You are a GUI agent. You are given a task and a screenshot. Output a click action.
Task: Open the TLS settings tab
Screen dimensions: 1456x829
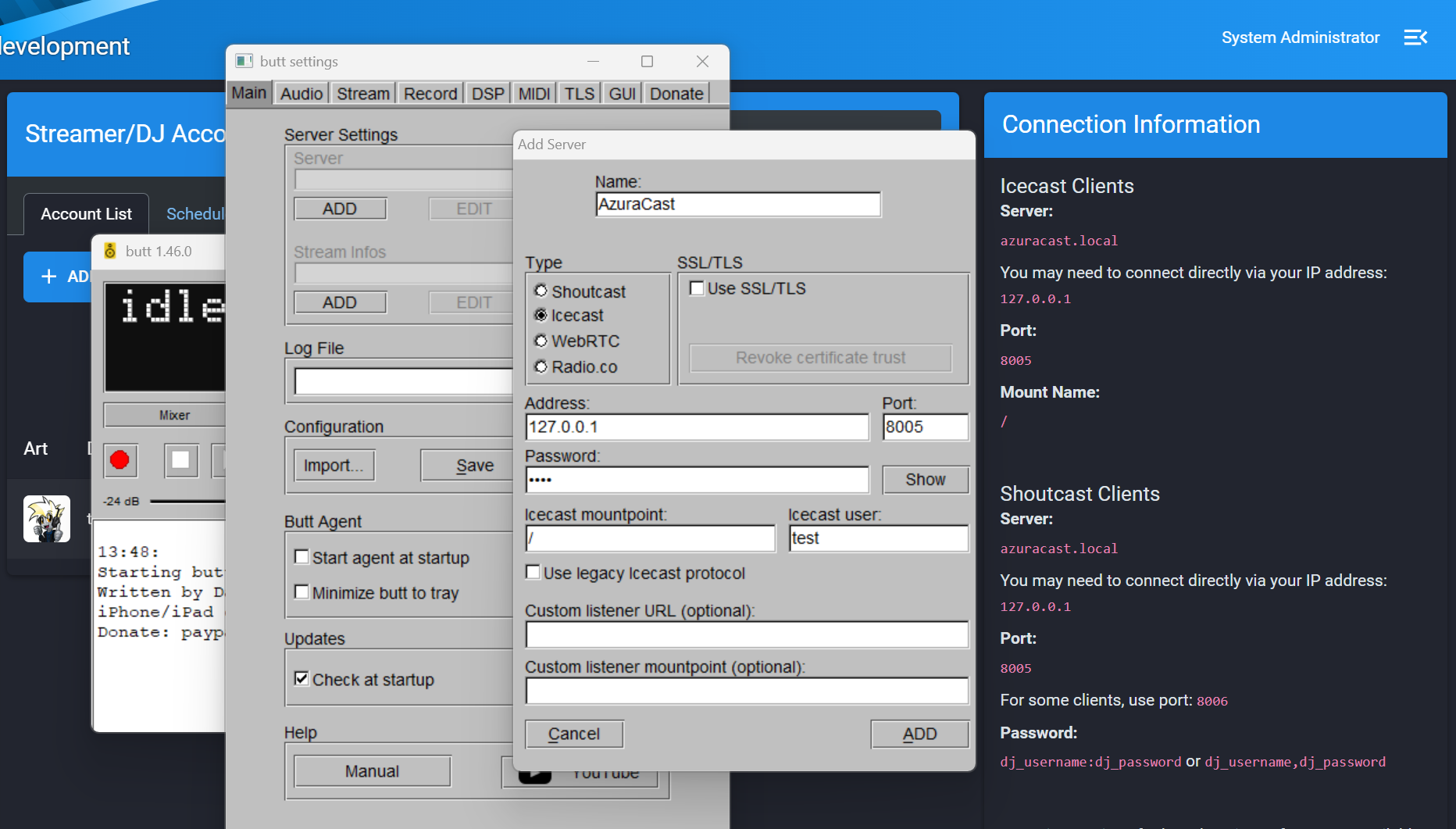580,94
